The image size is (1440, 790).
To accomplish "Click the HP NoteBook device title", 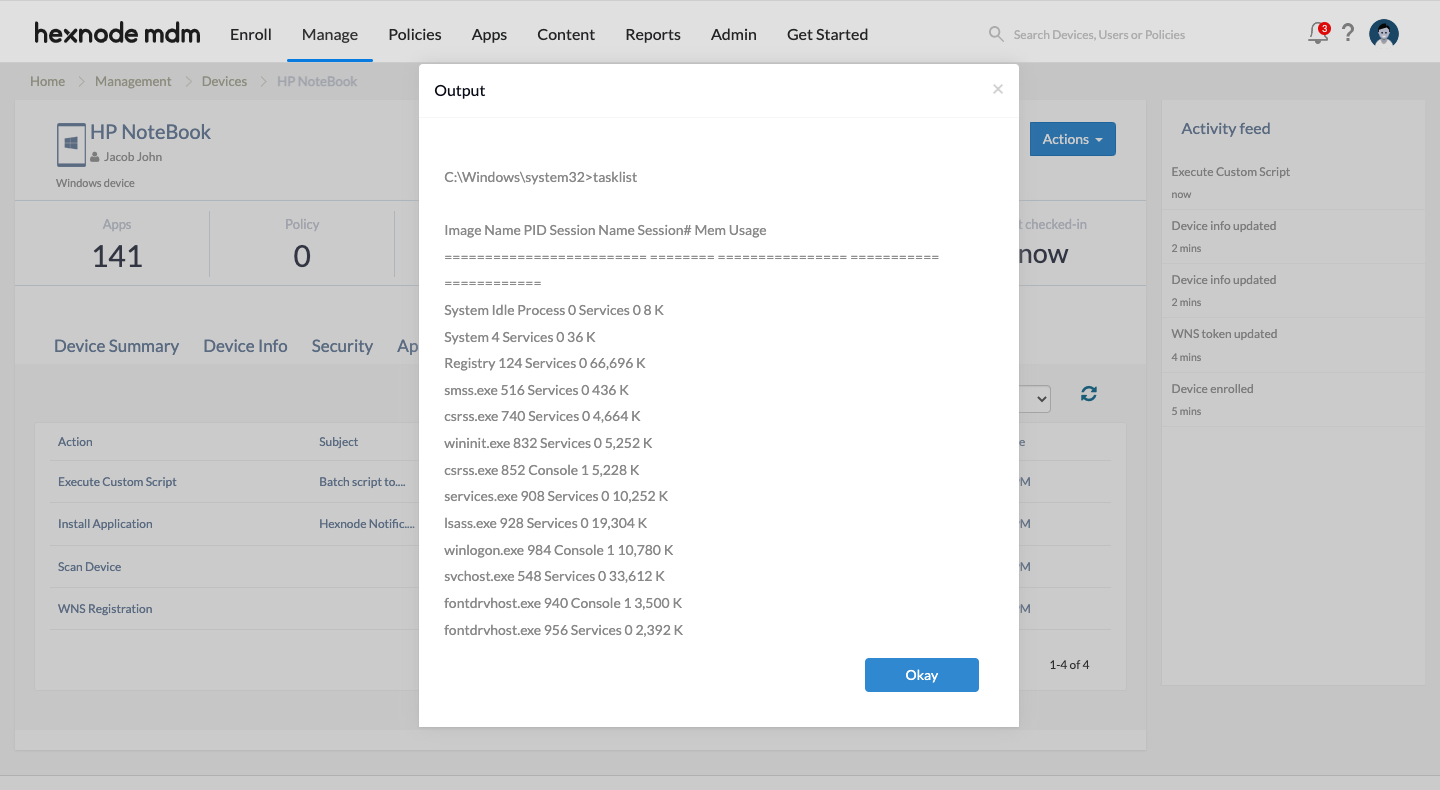I will click(x=150, y=132).
